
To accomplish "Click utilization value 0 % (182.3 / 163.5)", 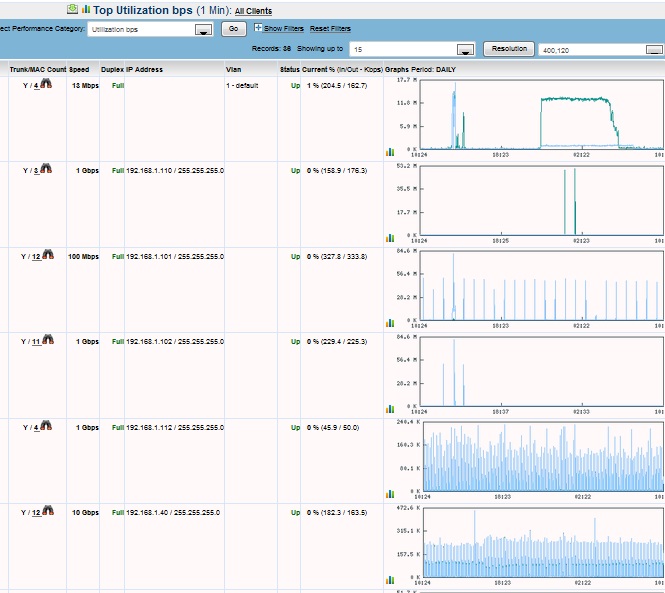I will [337, 512].
